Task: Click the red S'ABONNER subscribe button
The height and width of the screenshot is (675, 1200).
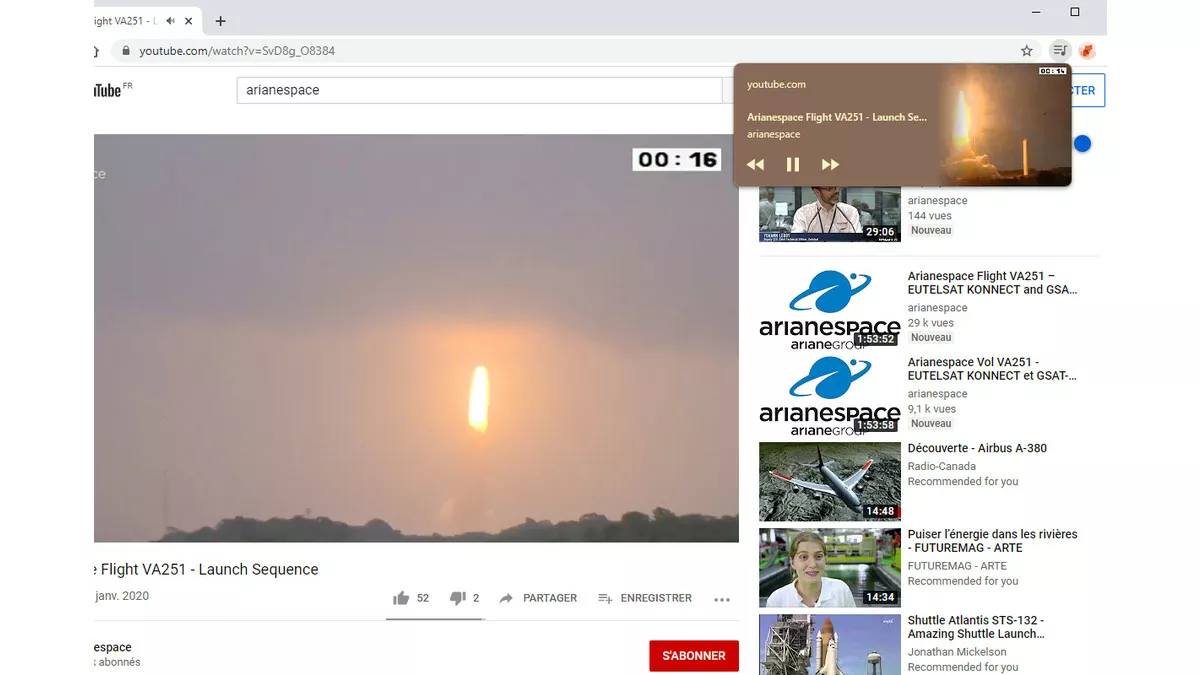Action: (694, 656)
